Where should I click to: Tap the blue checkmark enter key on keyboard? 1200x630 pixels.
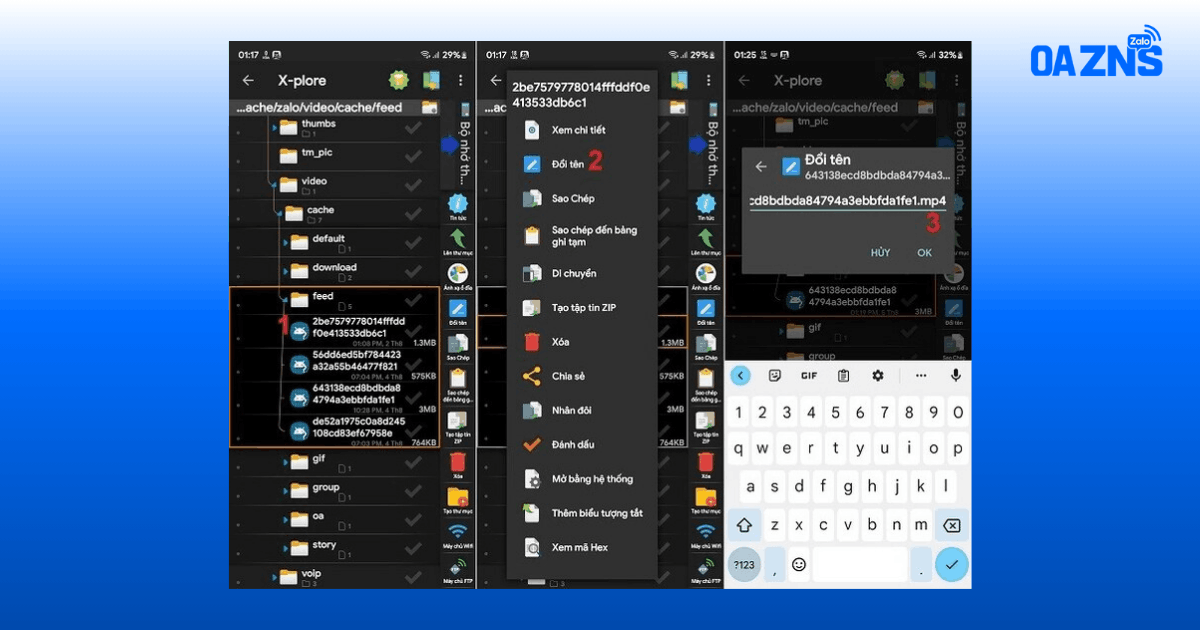tap(951, 564)
